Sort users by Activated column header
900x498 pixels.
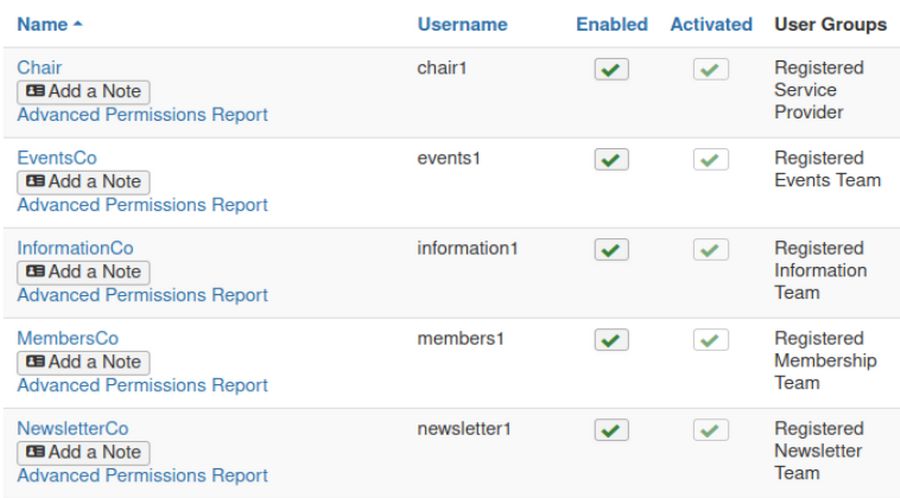click(x=710, y=24)
